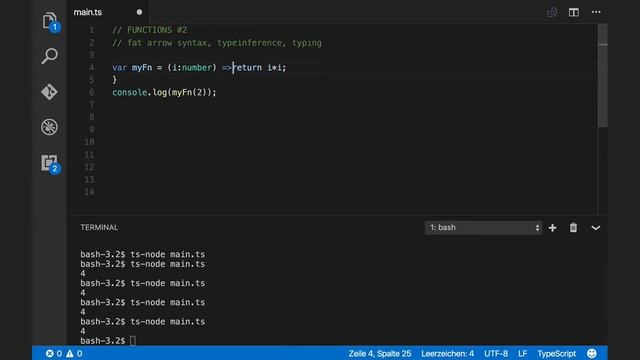Open the '1: bash' terminal dropdown
This screenshot has height=360, width=640.
(483, 228)
